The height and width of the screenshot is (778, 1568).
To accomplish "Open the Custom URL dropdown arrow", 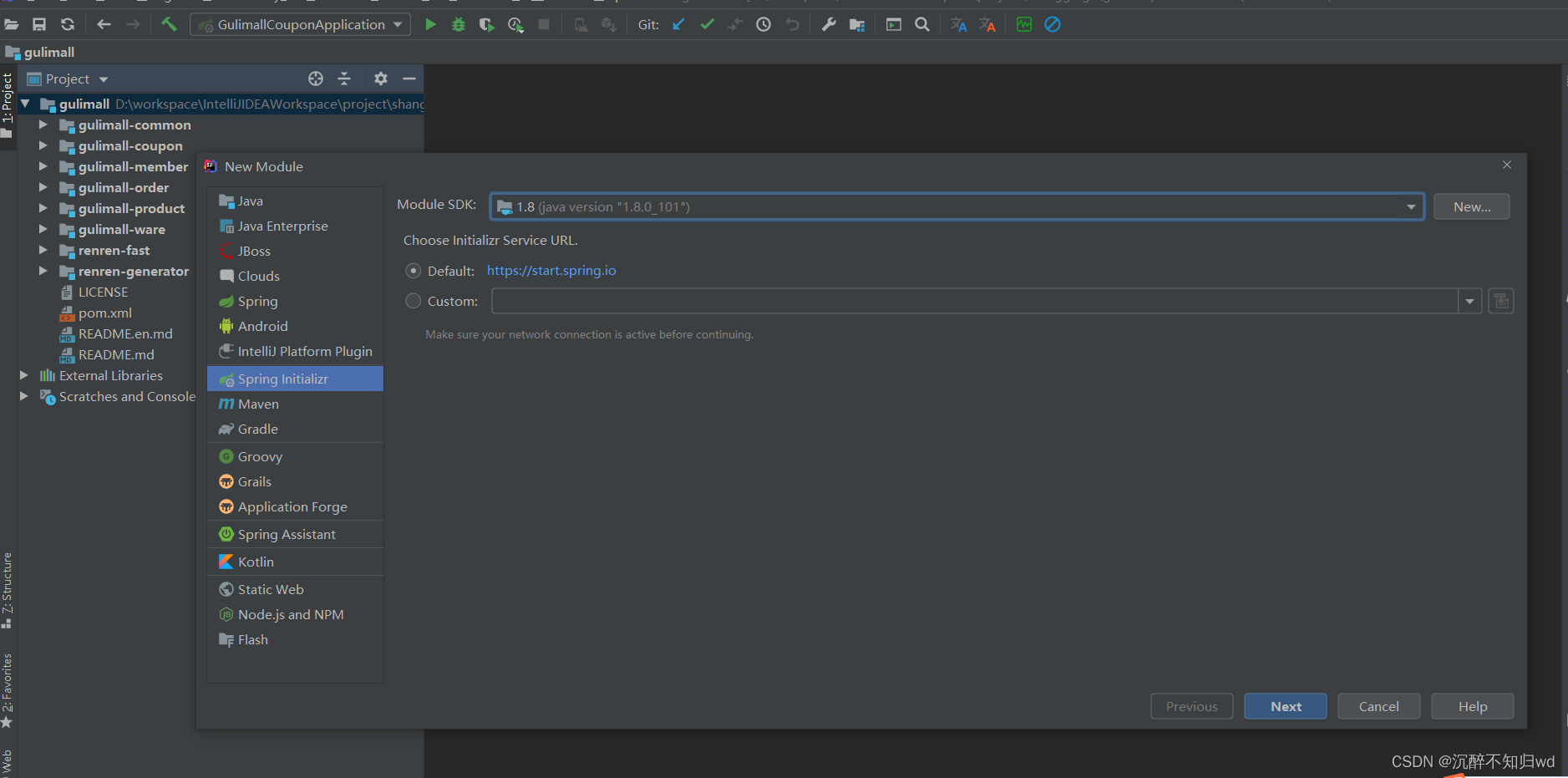I will [x=1469, y=301].
